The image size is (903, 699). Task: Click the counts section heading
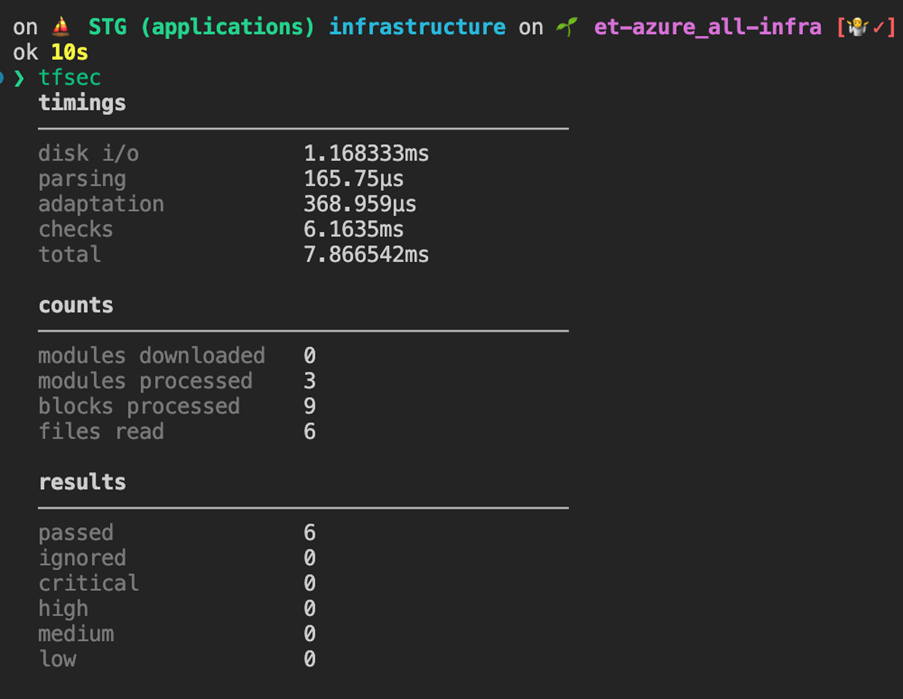[76, 305]
